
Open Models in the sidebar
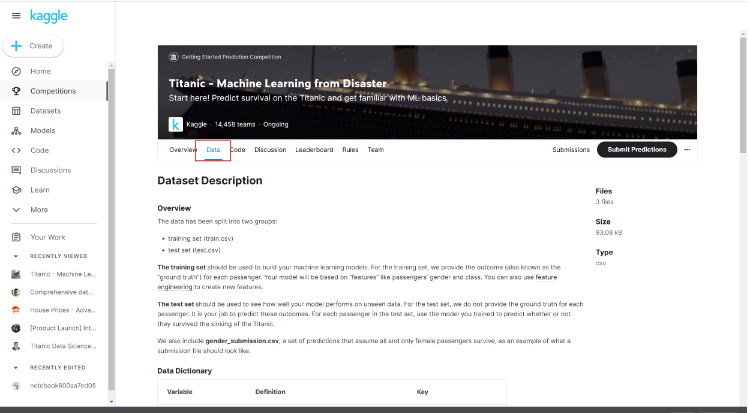click(x=43, y=131)
